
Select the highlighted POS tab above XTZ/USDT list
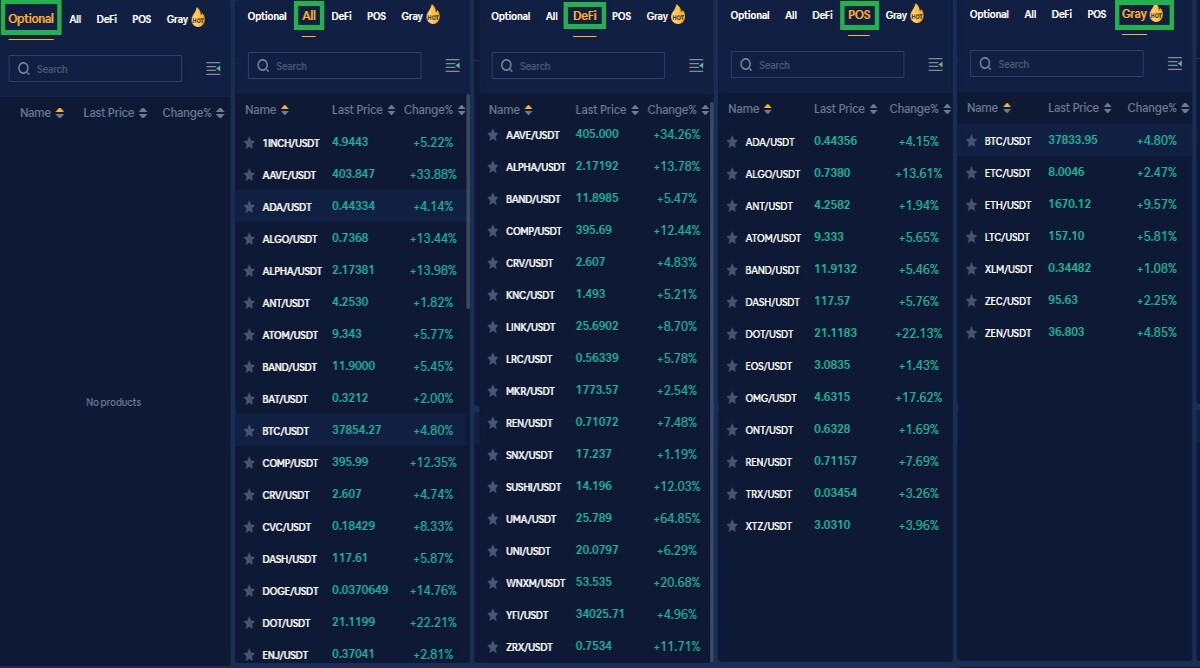coord(859,15)
